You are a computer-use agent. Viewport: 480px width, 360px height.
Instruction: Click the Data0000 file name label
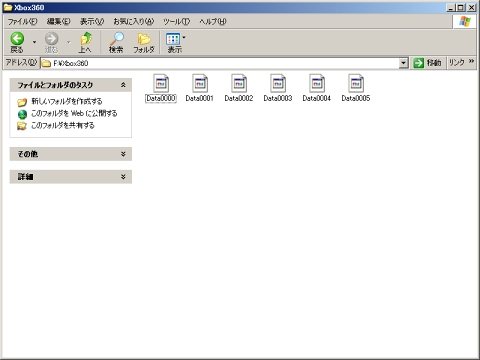[161, 98]
